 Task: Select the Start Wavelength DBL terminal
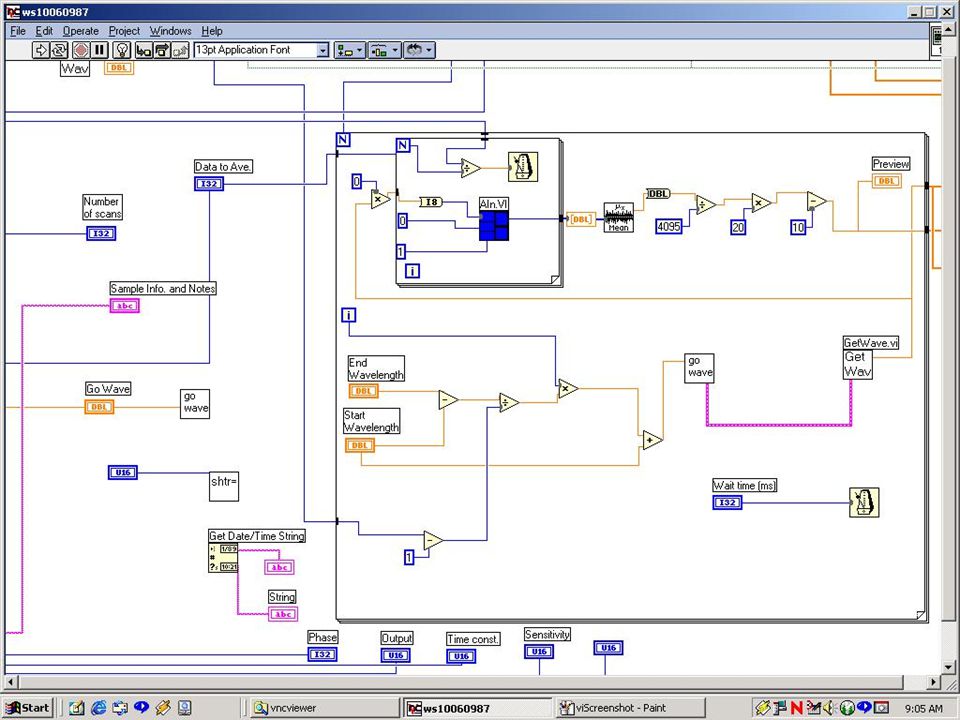(360, 445)
